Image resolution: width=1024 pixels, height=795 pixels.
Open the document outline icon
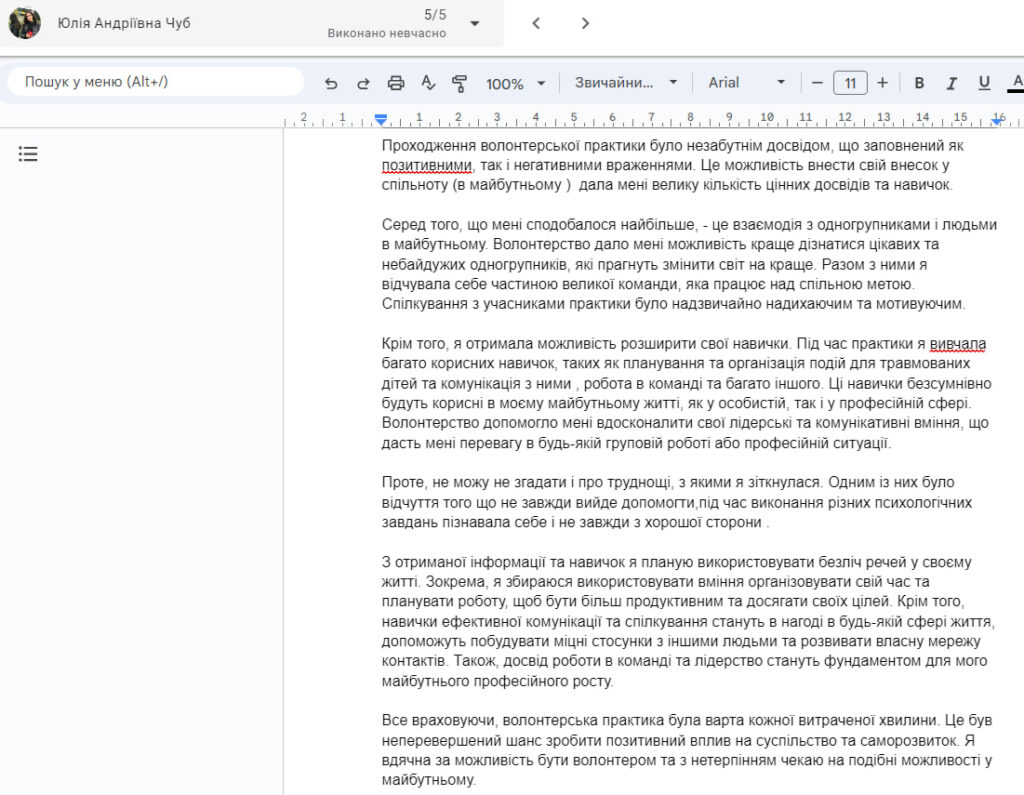[x=28, y=154]
